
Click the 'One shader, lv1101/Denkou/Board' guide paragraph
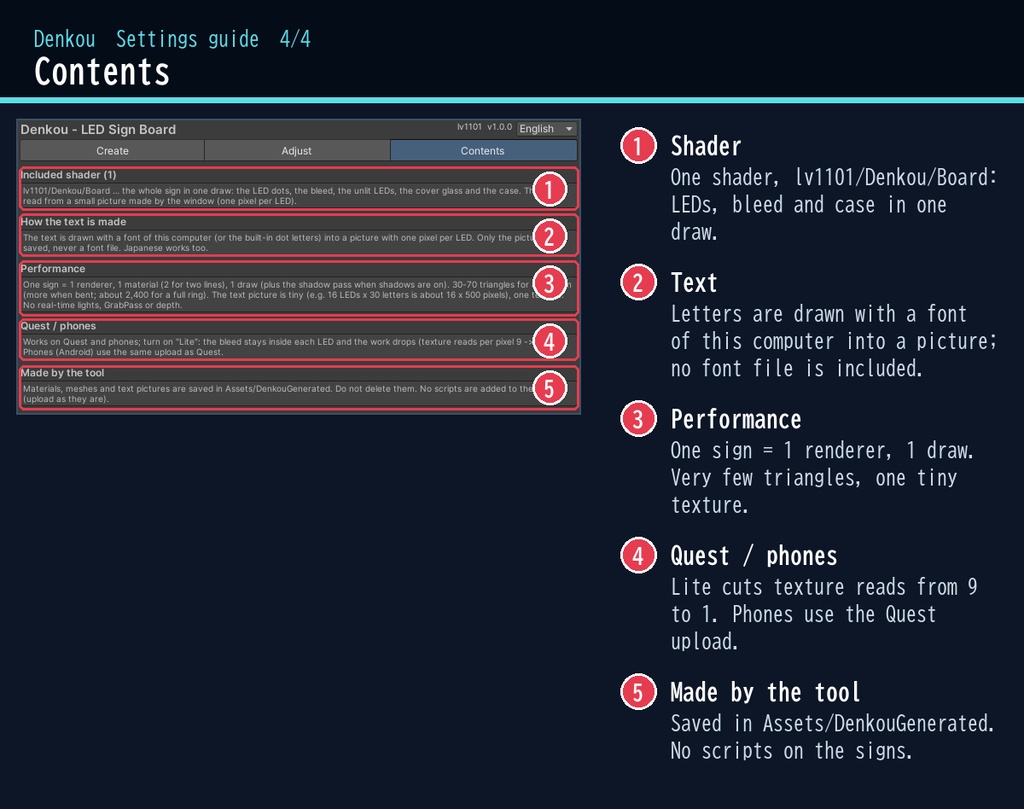click(834, 204)
